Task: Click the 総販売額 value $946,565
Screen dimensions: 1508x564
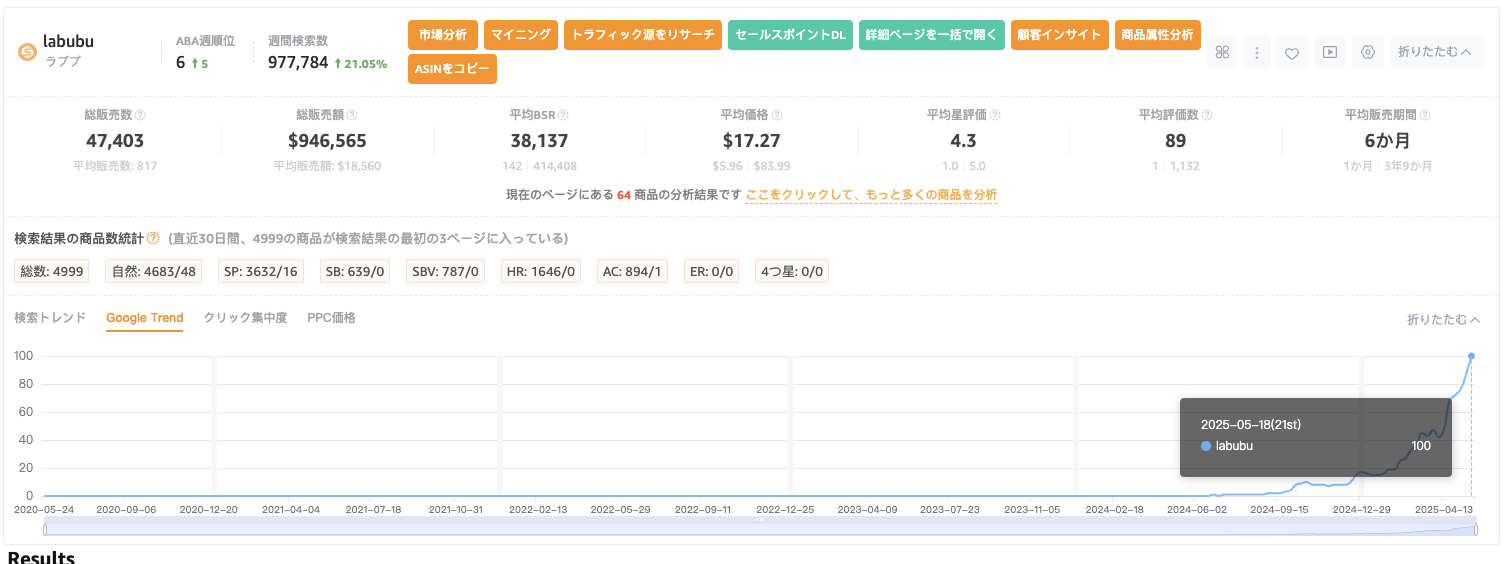Action: click(x=327, y=141)
